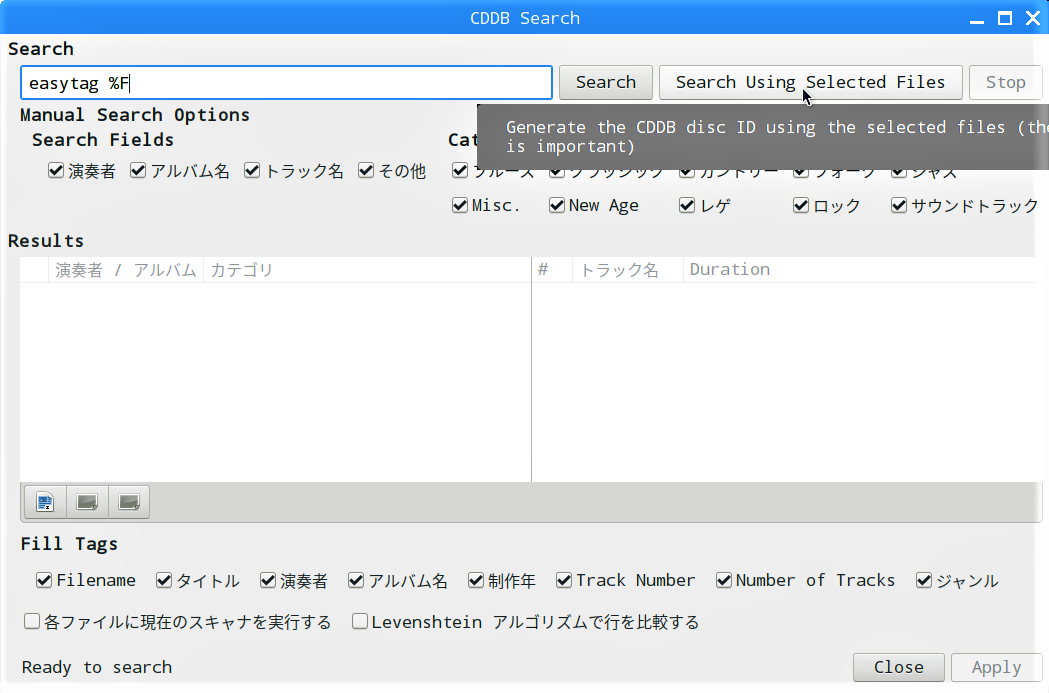Maximize the CDDB Search window
This screenshot has width=1049, height=693.
pos(1005,19)
